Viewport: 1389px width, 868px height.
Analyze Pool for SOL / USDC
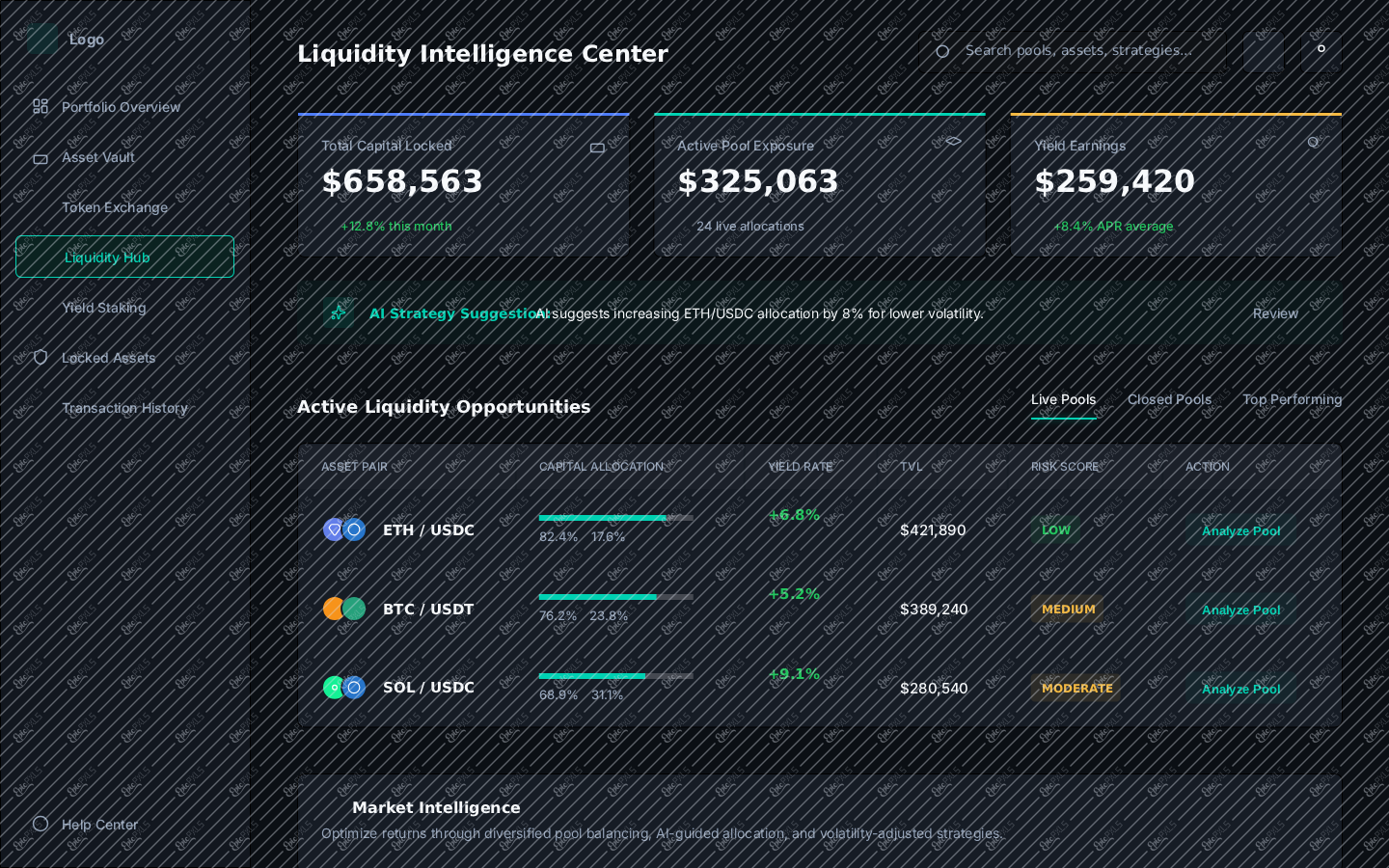click(x=1241, y=689)
